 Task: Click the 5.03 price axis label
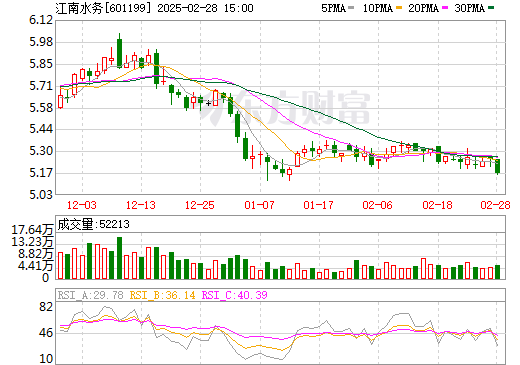[x=41, y=194]
